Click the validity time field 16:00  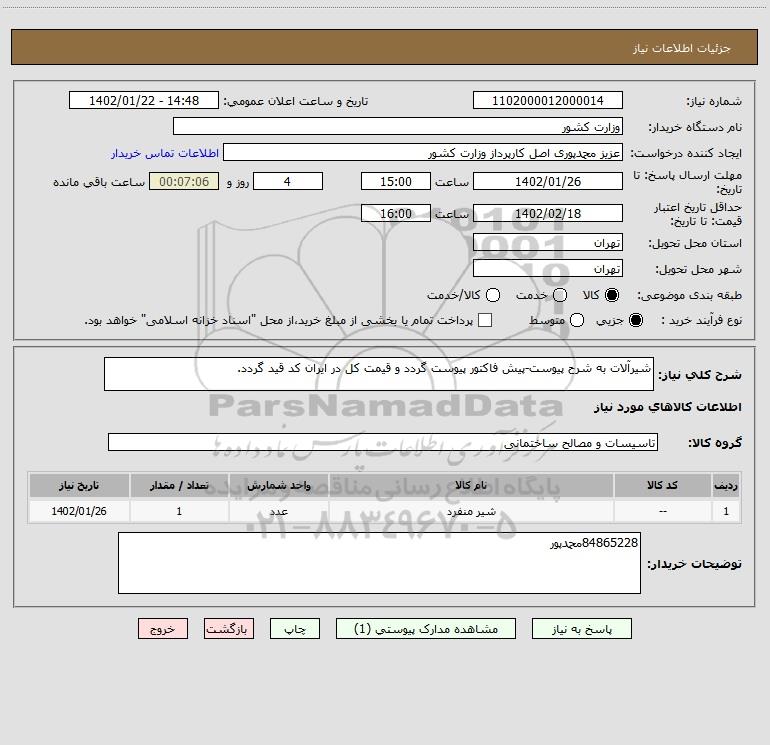pyautogui.click(x=396, y=213)
